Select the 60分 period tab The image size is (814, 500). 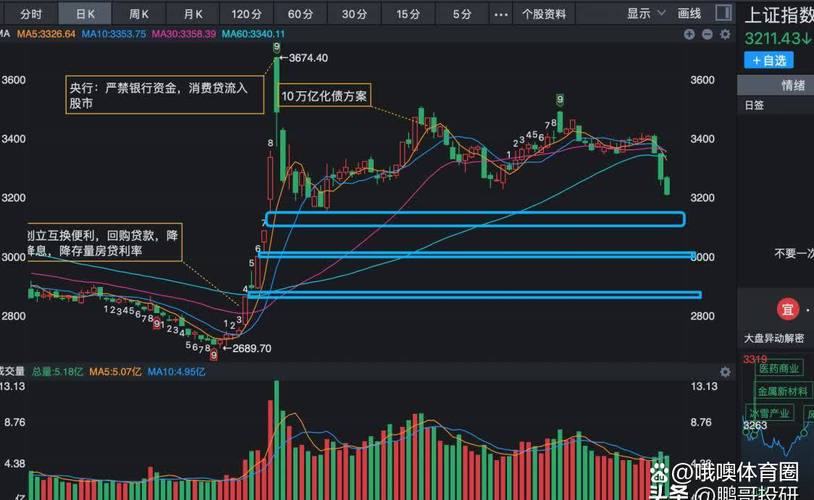pyautogui.click(x=300, y=13)
